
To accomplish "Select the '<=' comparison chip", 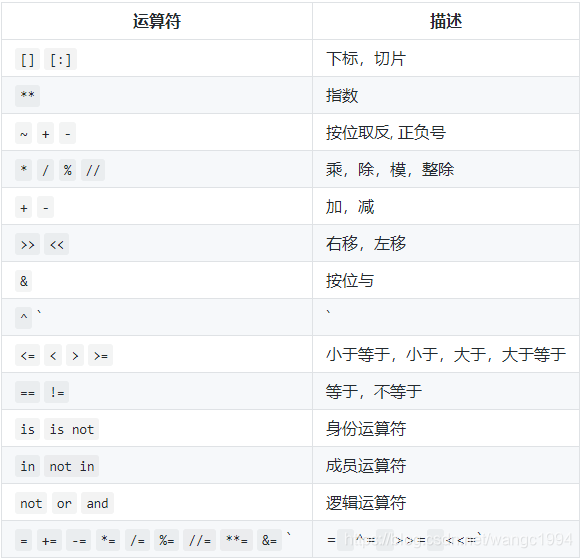I will (27, 355).
